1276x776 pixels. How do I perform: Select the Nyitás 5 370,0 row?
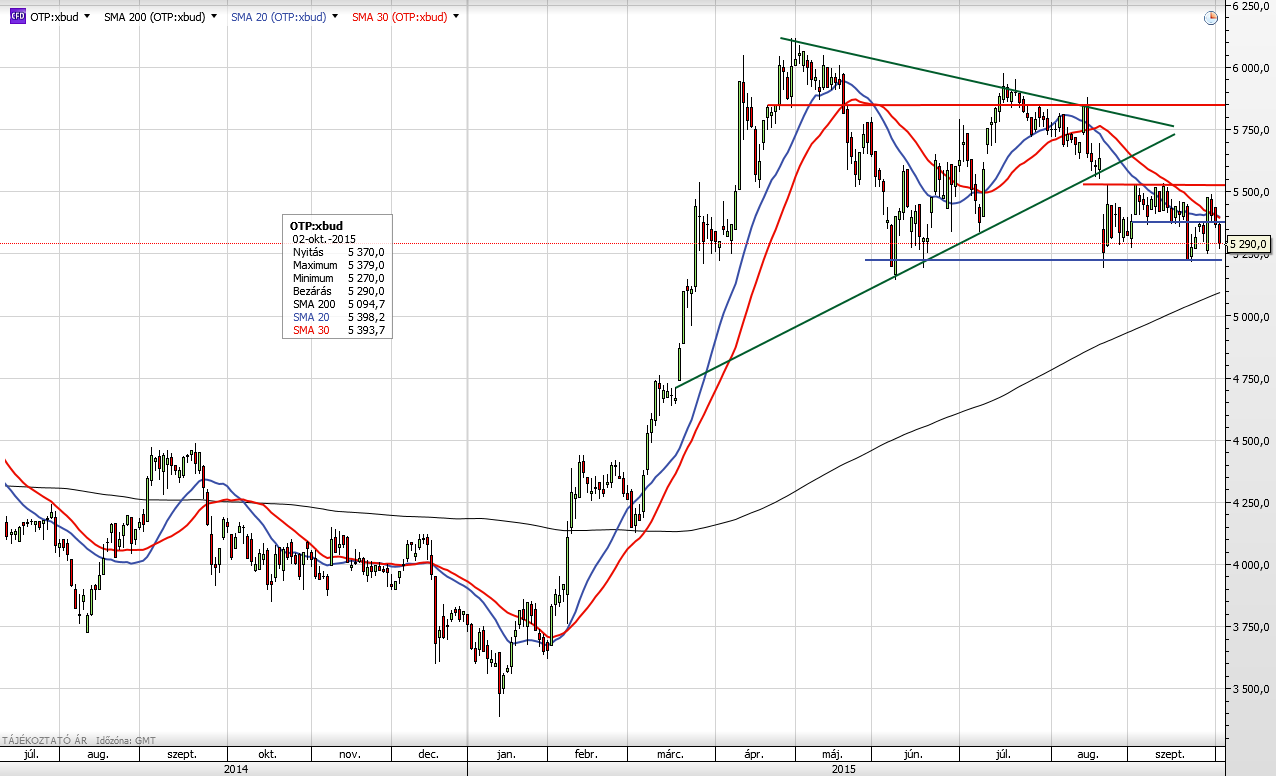339,252
